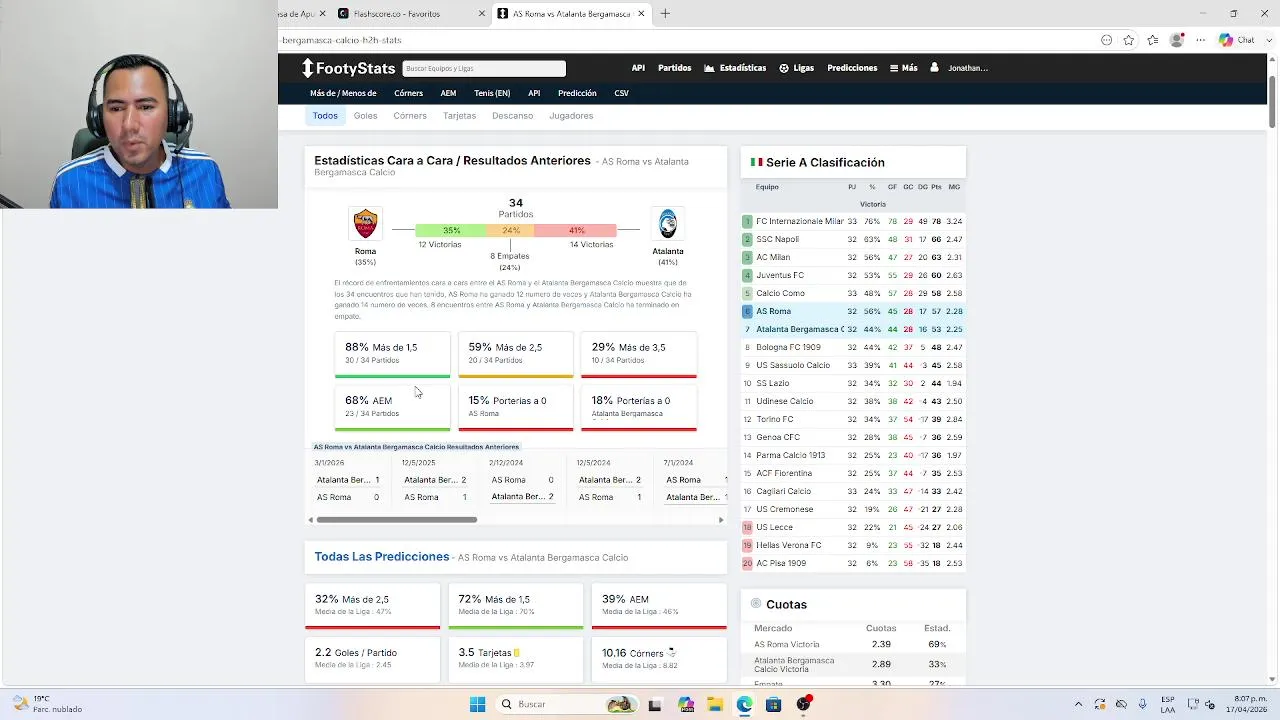
Task: Click the corner flag icon next to Córners
Action: (671, 652)
